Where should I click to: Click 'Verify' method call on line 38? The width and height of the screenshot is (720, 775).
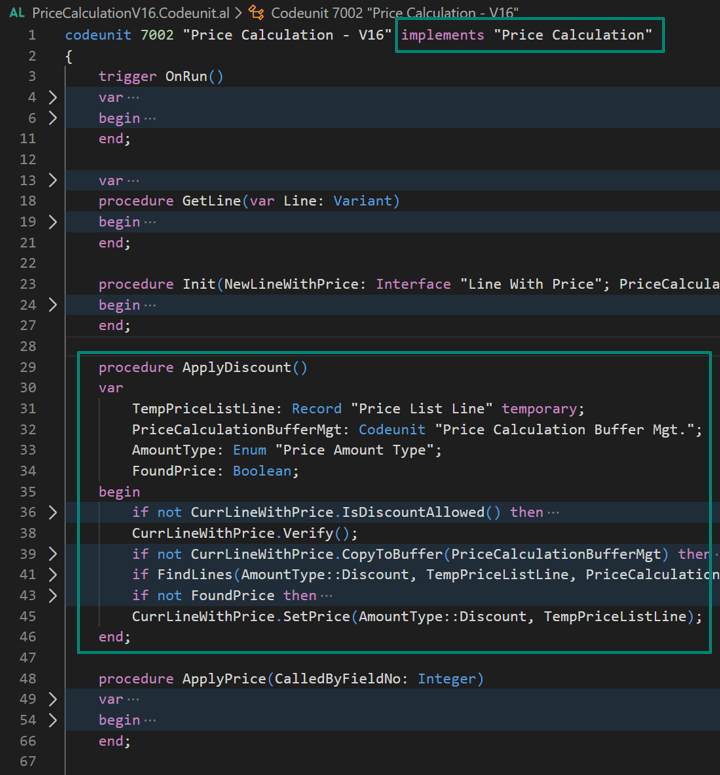click(308, 533)
